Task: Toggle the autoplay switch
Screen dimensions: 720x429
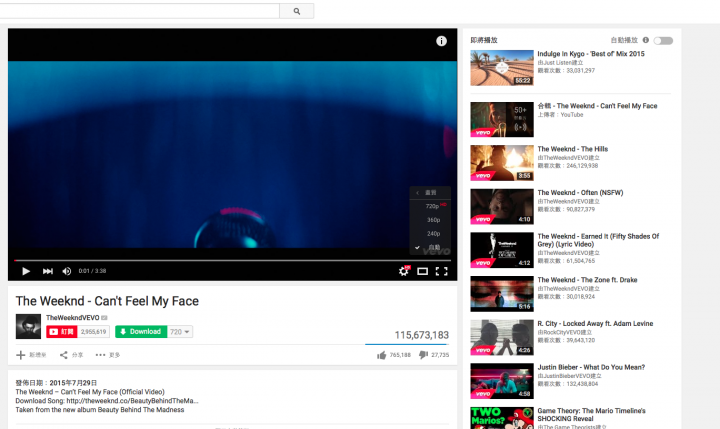Action: 663,41
